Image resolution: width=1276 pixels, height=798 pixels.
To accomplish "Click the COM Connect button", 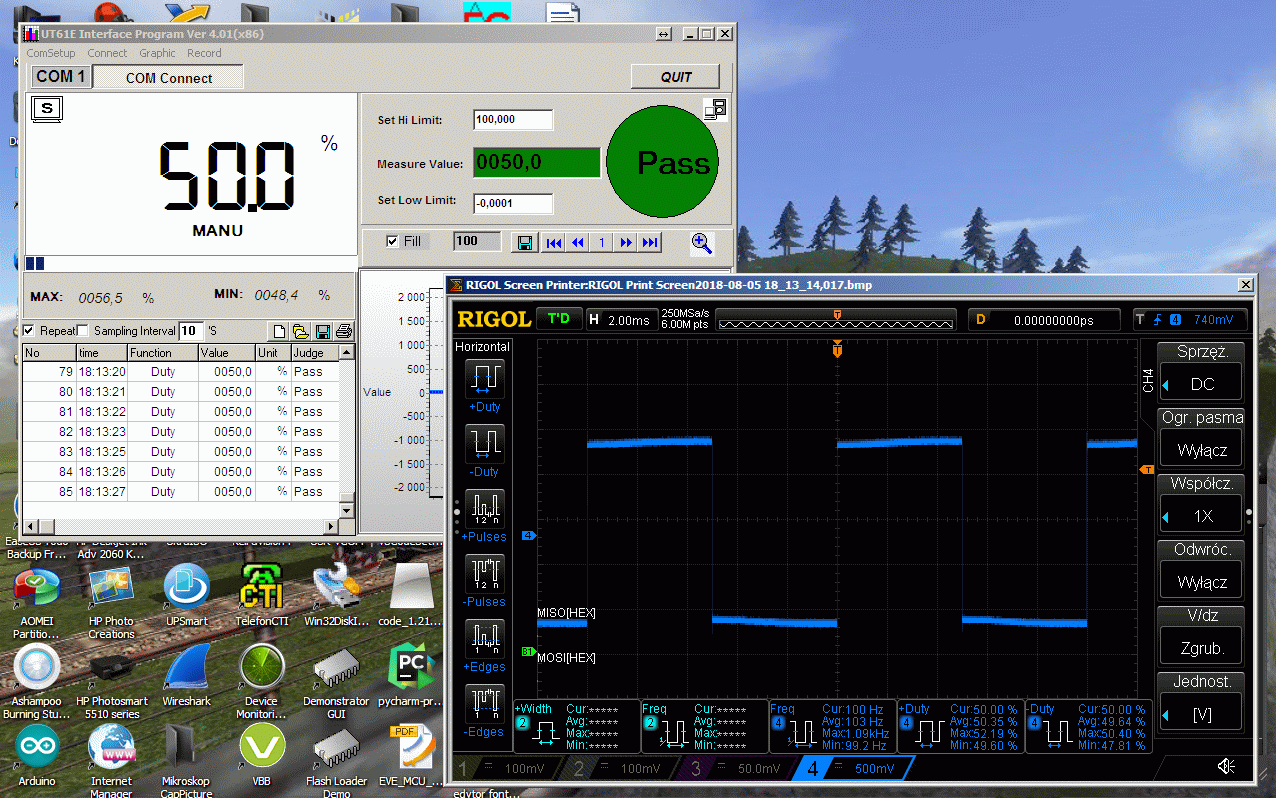I will coord(168,78).
